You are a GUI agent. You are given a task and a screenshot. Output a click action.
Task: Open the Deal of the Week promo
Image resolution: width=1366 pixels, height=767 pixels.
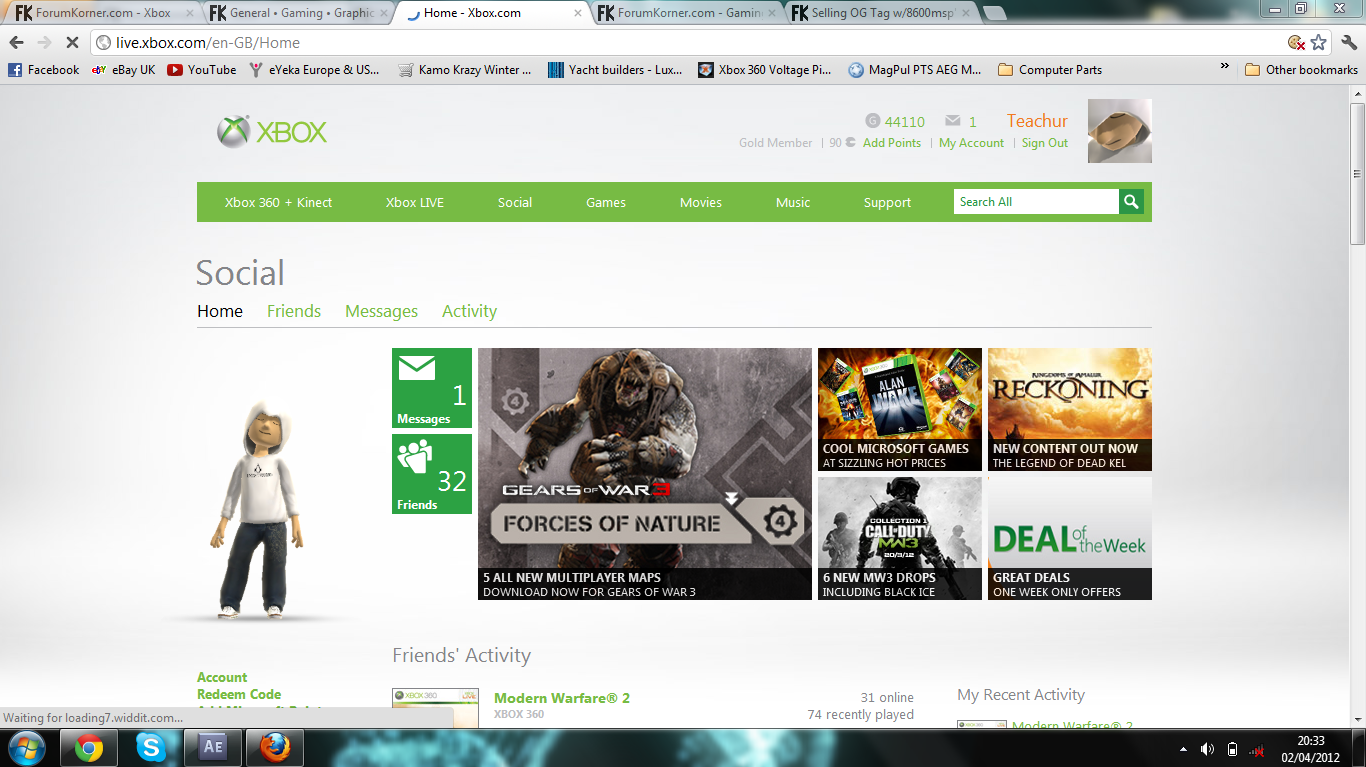tap(1070, 538)
